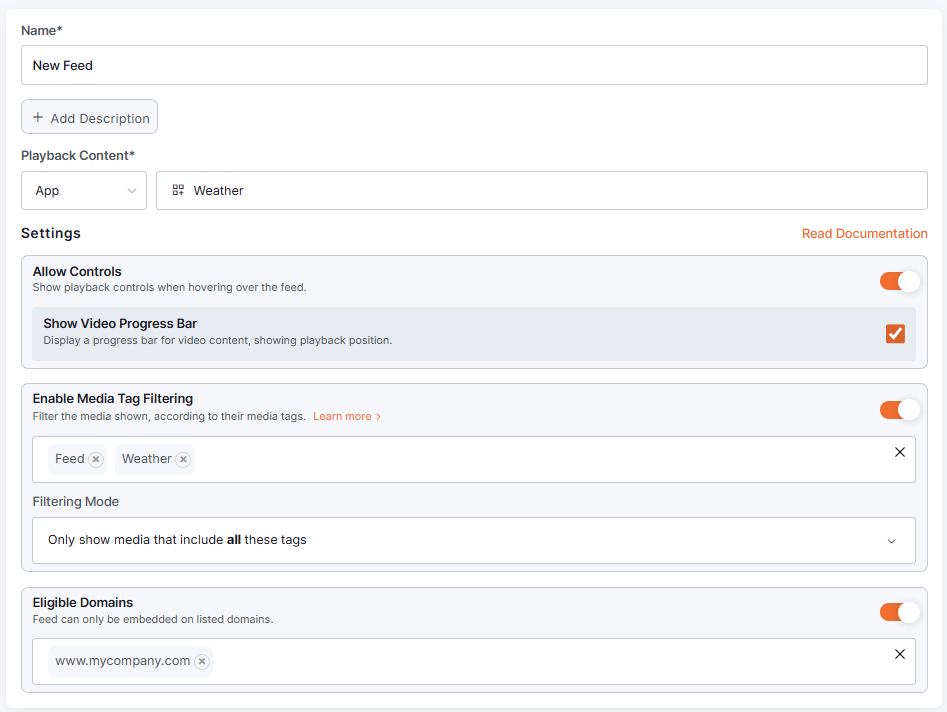This screenshot has height=712, width=947.
Task: Remove the www.mycompany.com domain chip
Action: coord(202,661)
